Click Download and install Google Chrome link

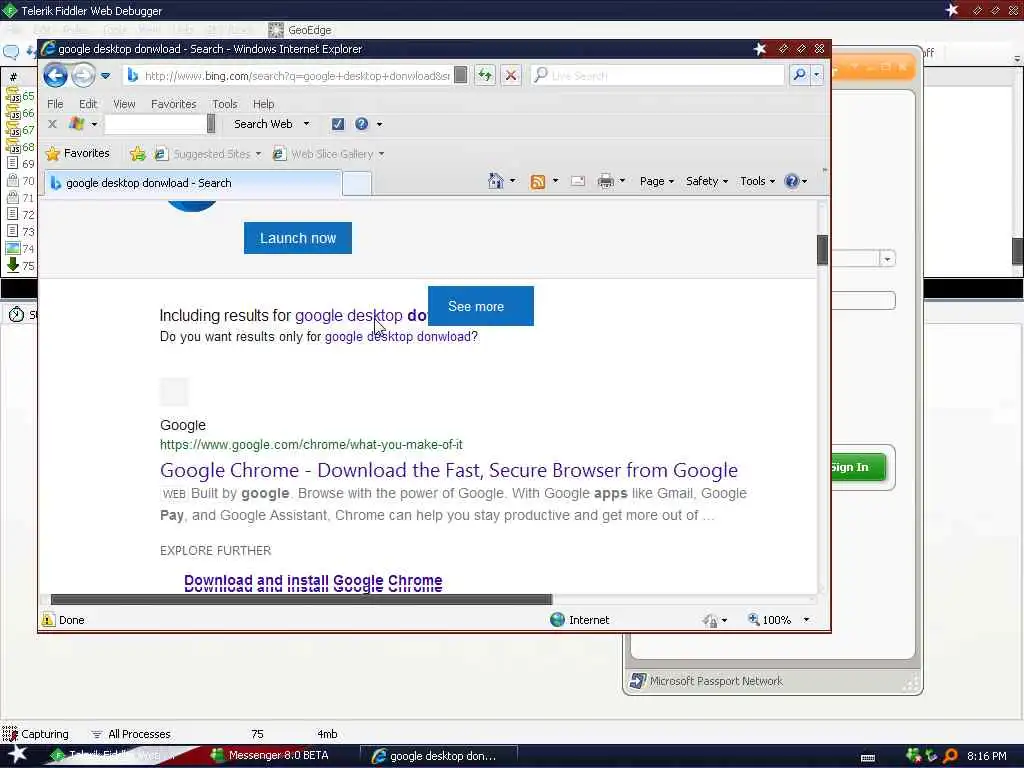[313, 581]
